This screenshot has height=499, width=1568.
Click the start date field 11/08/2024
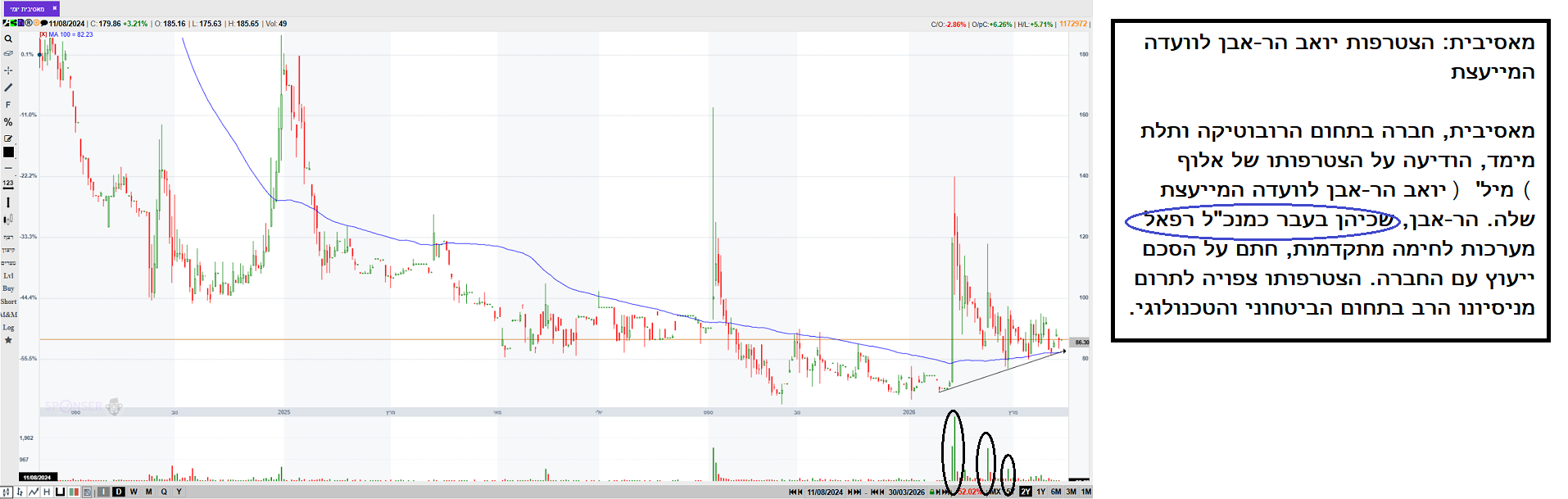(825, 492)
